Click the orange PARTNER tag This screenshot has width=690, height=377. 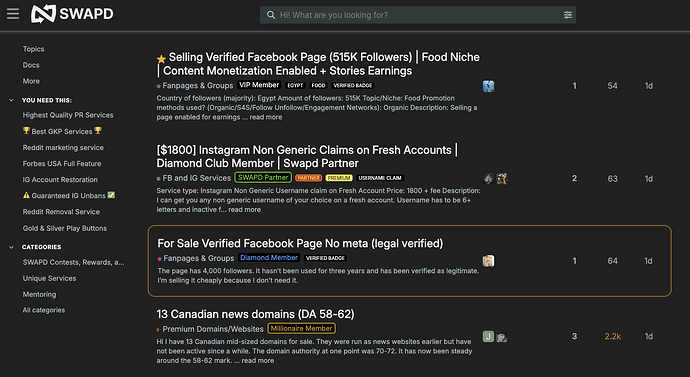pos(308,178)
